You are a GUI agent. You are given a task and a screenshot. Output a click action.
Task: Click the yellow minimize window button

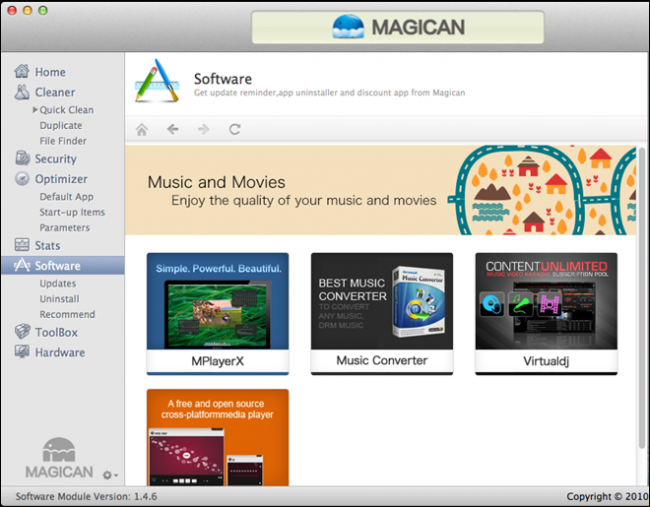pyautogui.click(x=27, y=10)
